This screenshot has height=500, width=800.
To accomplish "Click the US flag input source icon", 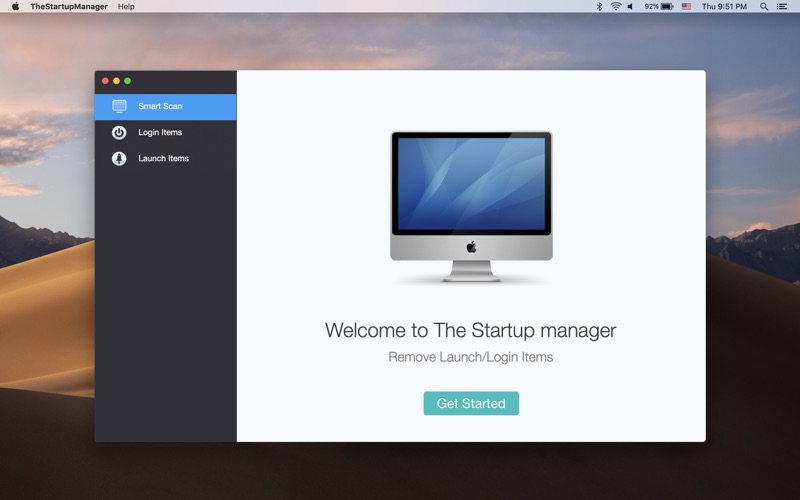I will 686,7.
